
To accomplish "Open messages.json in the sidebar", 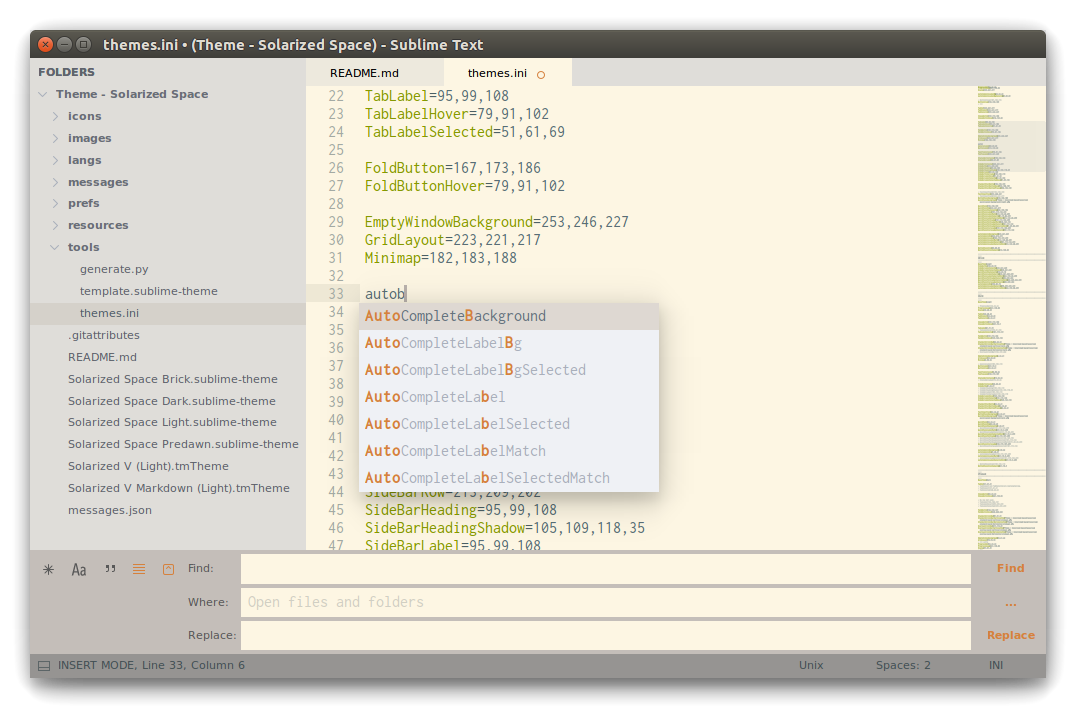I will coord(110,510).
